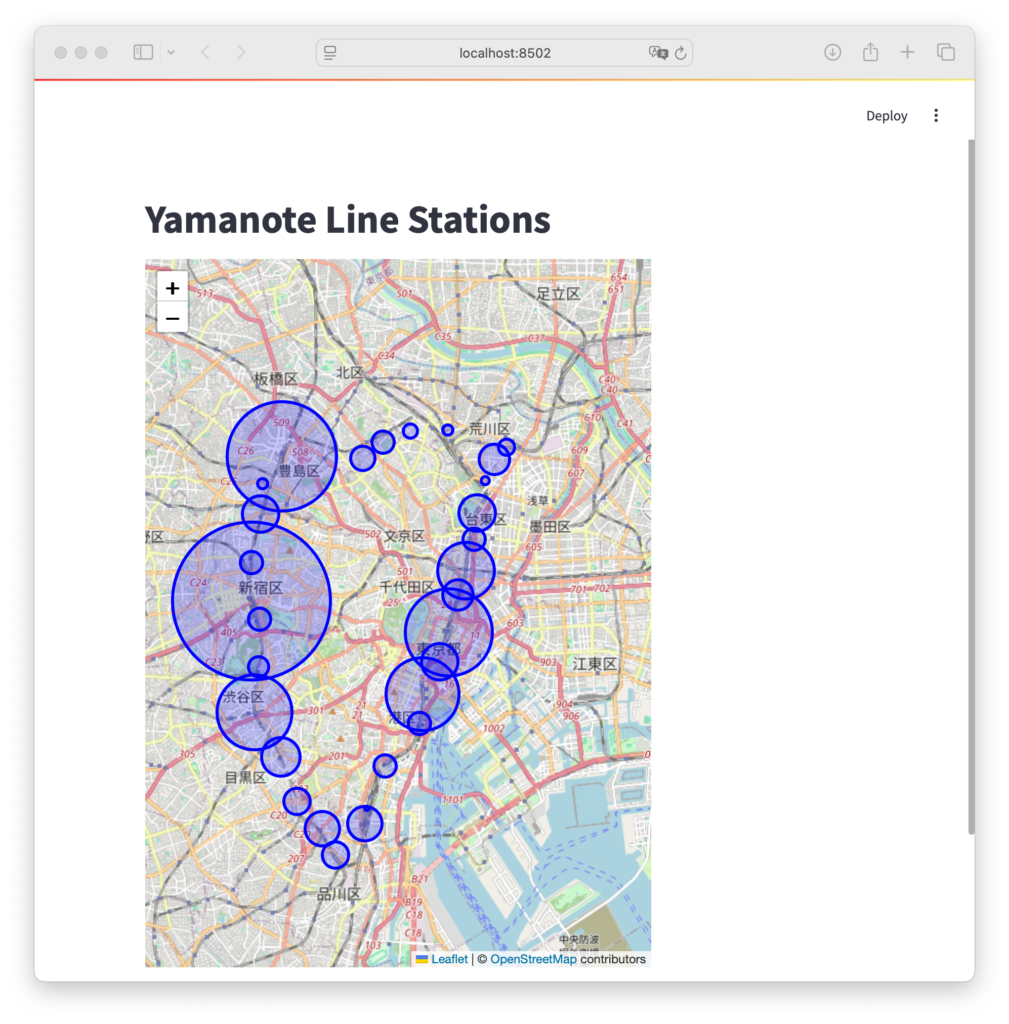This screenshot has height=1024, width=1009.
Task: Open the OpenStreetMap link
Action: coord(532,959)
